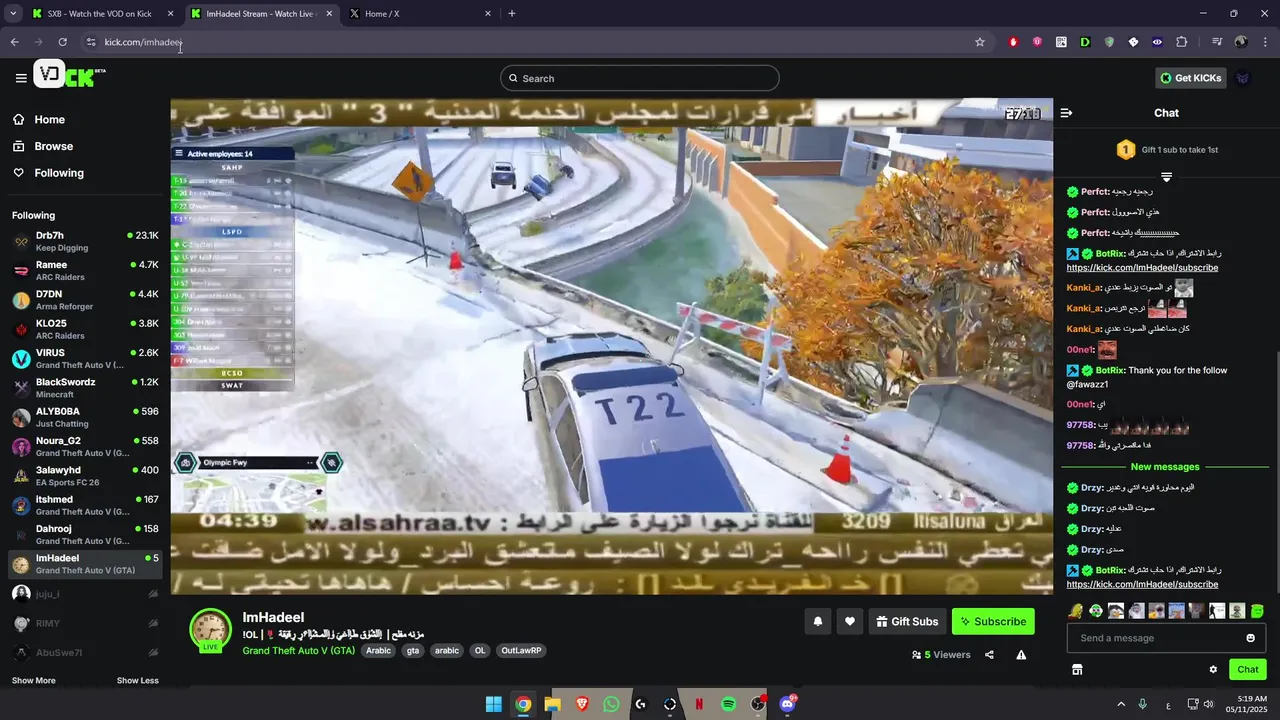The image size is (1280, 720).
Task: Click the Get KICKs button
Action: (1190, 78)
